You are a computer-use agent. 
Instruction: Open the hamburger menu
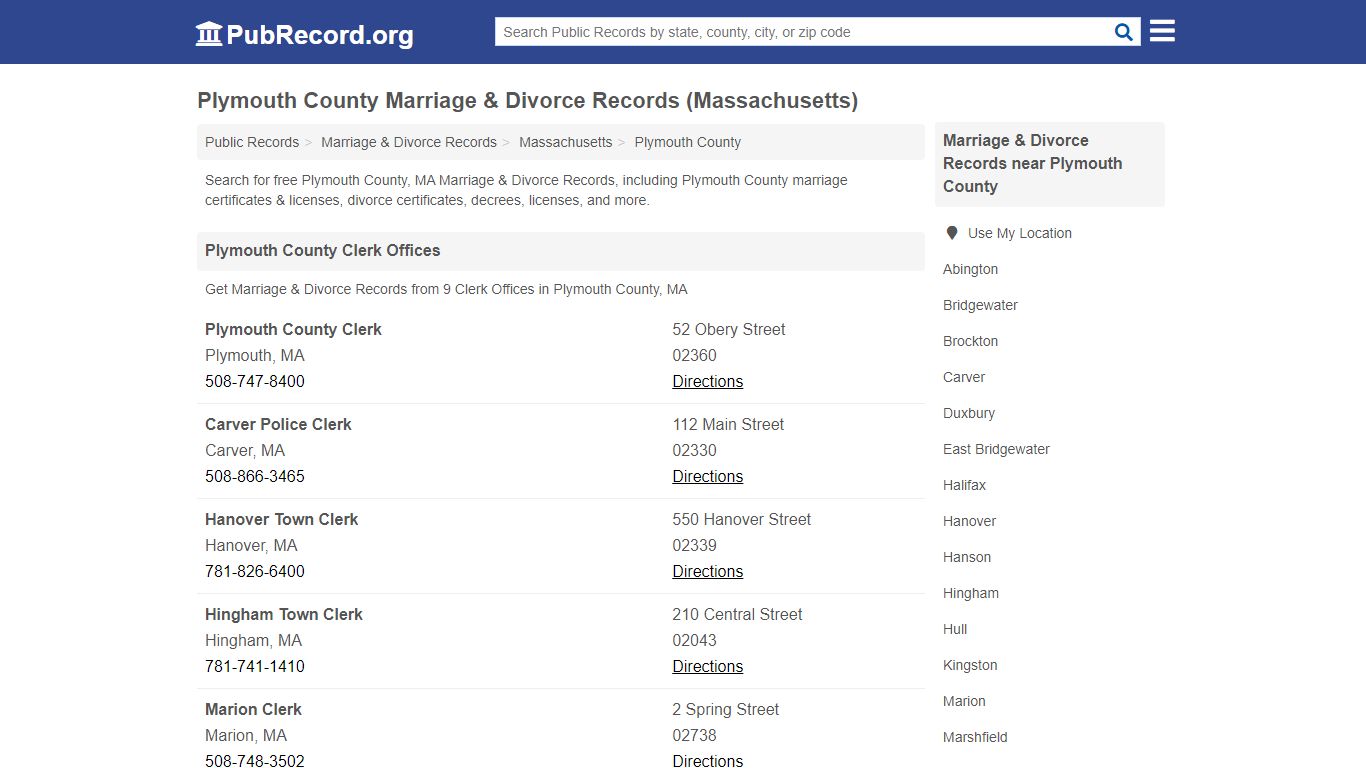[1162, 31]
